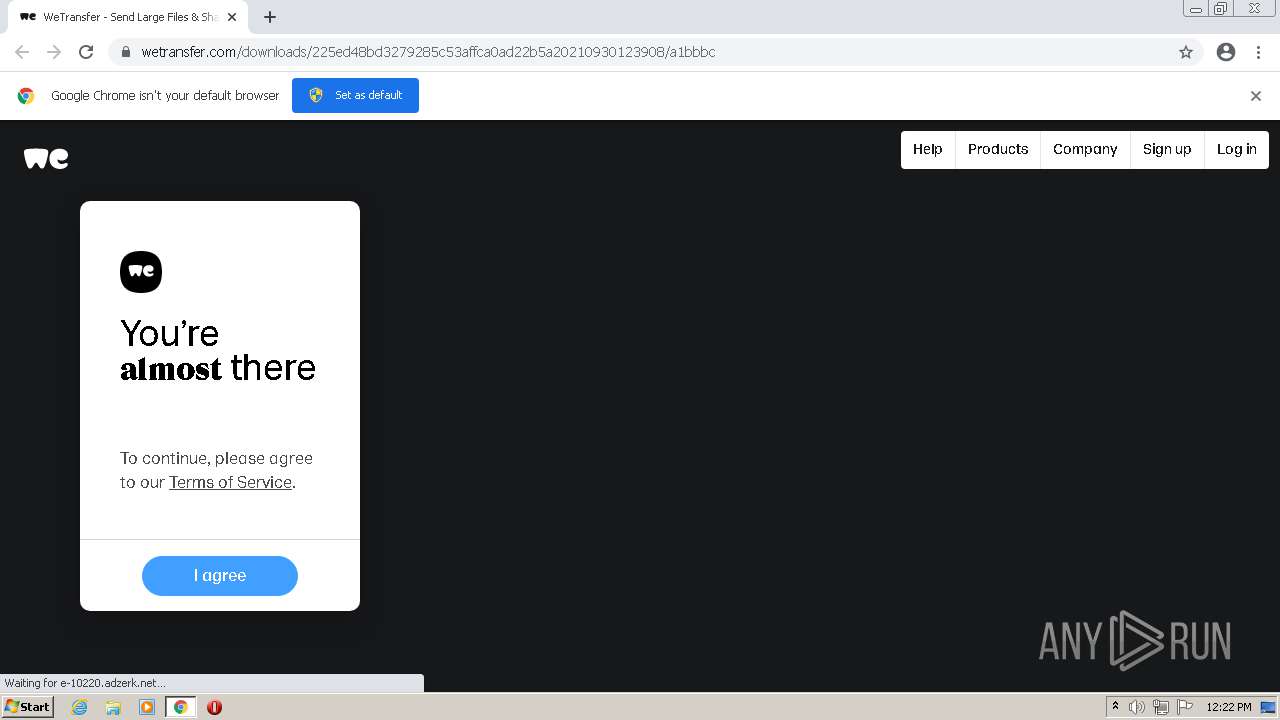Viewport: 1280px width, 720px height.
Task: Click the Chrome taskbar icon
Action: (180, 707)
